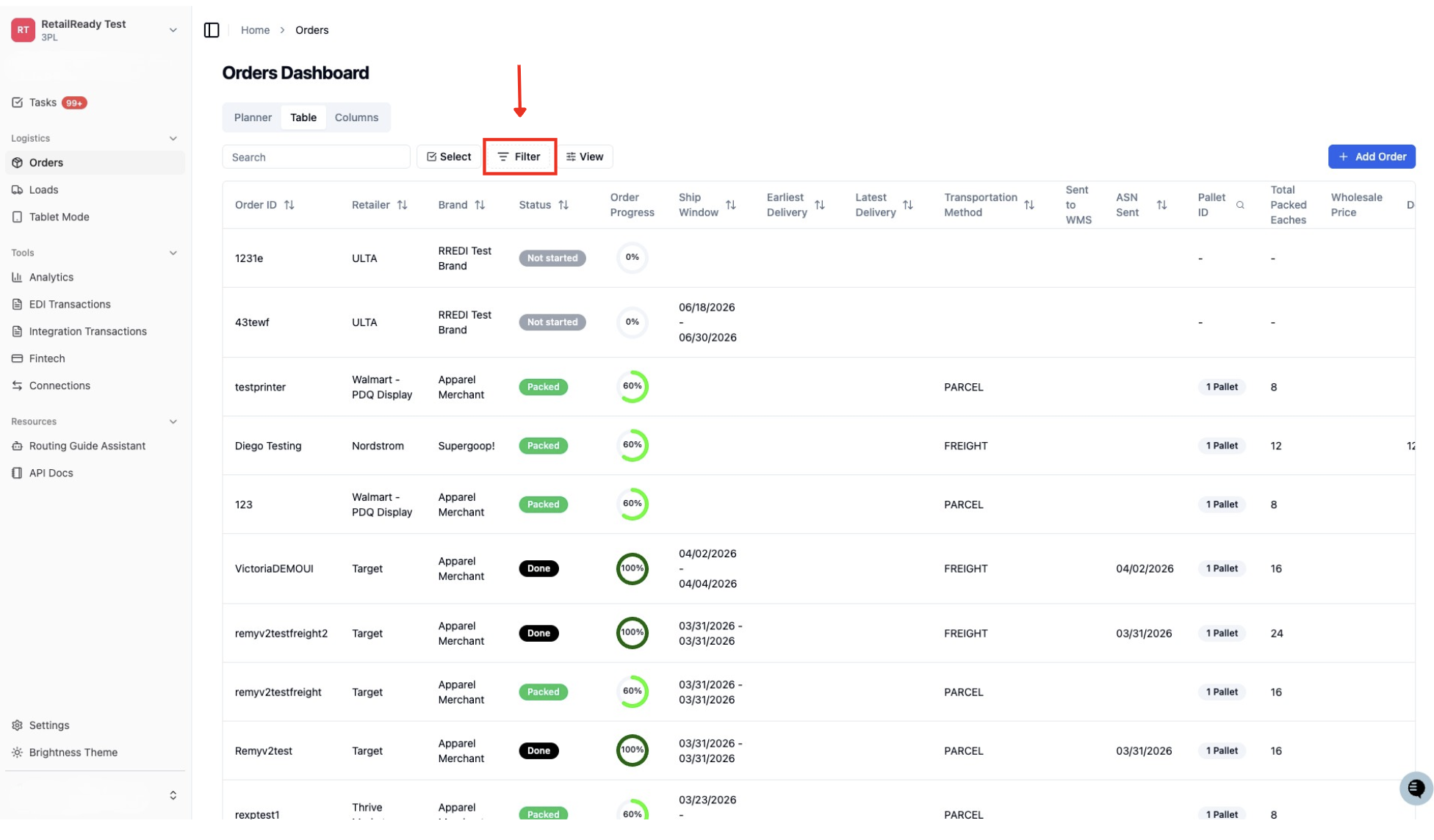Open Routing Guide Assistant
This screenshot has height=840, width=1434.
point(87,446)
